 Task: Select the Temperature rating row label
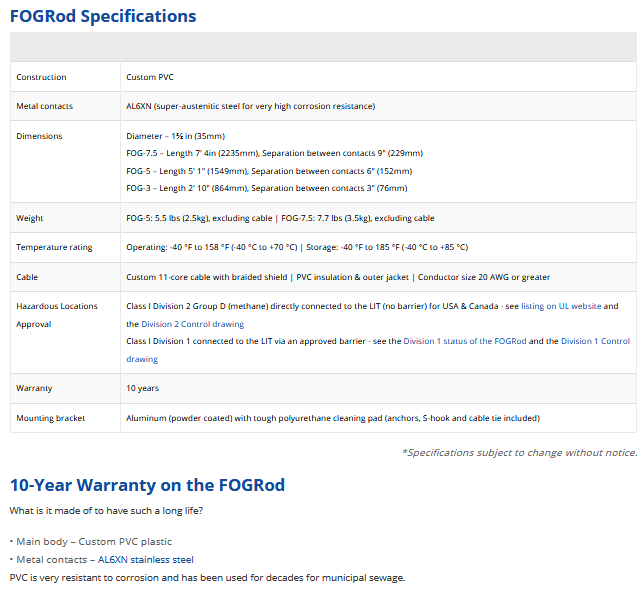(x=54, y=247)
